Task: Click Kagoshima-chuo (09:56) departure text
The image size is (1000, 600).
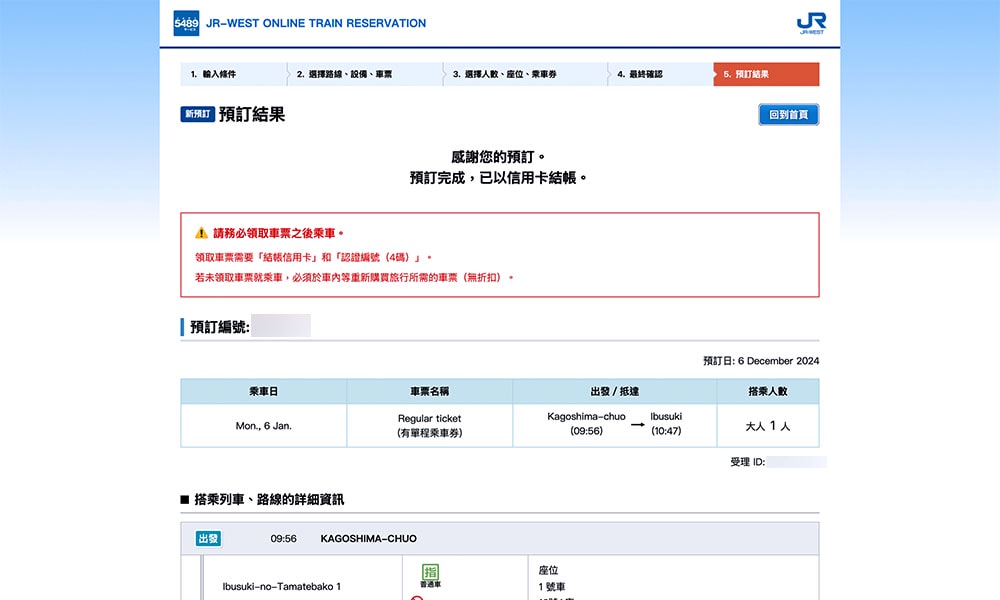Action: 586,423
